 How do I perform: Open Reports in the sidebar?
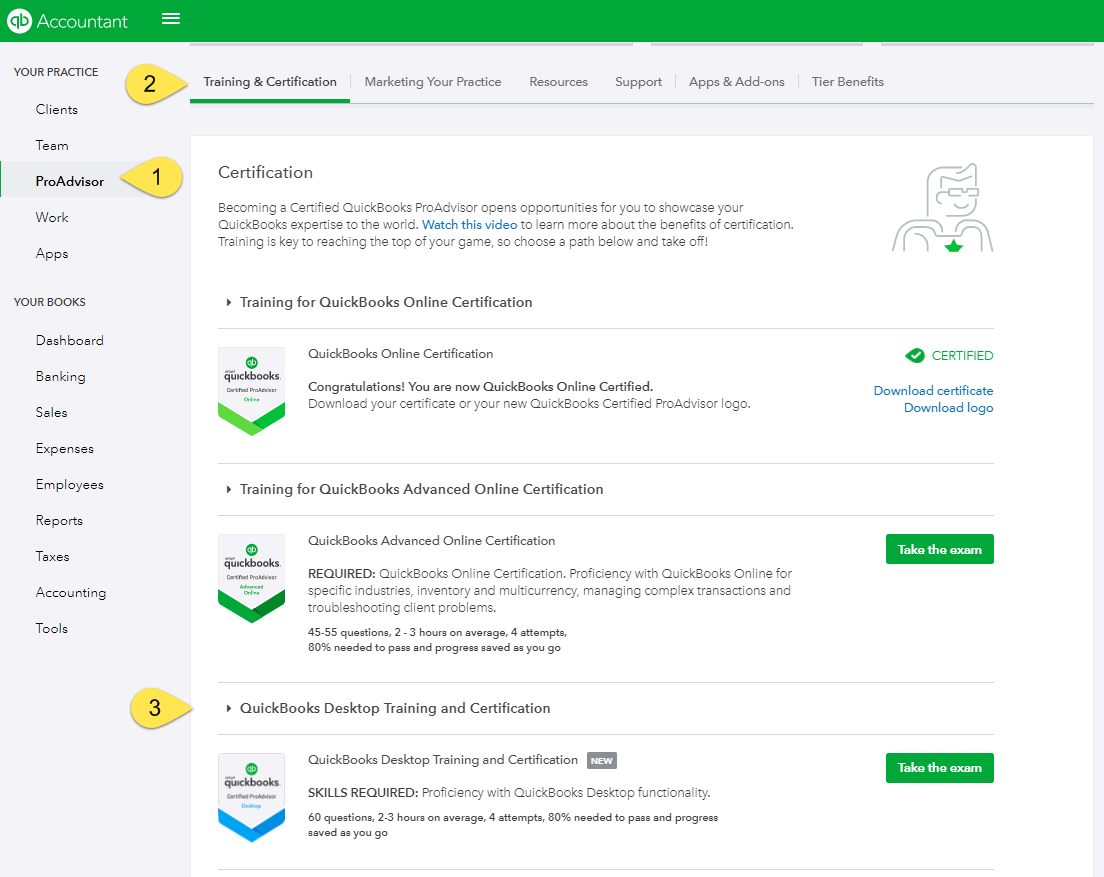59,520
